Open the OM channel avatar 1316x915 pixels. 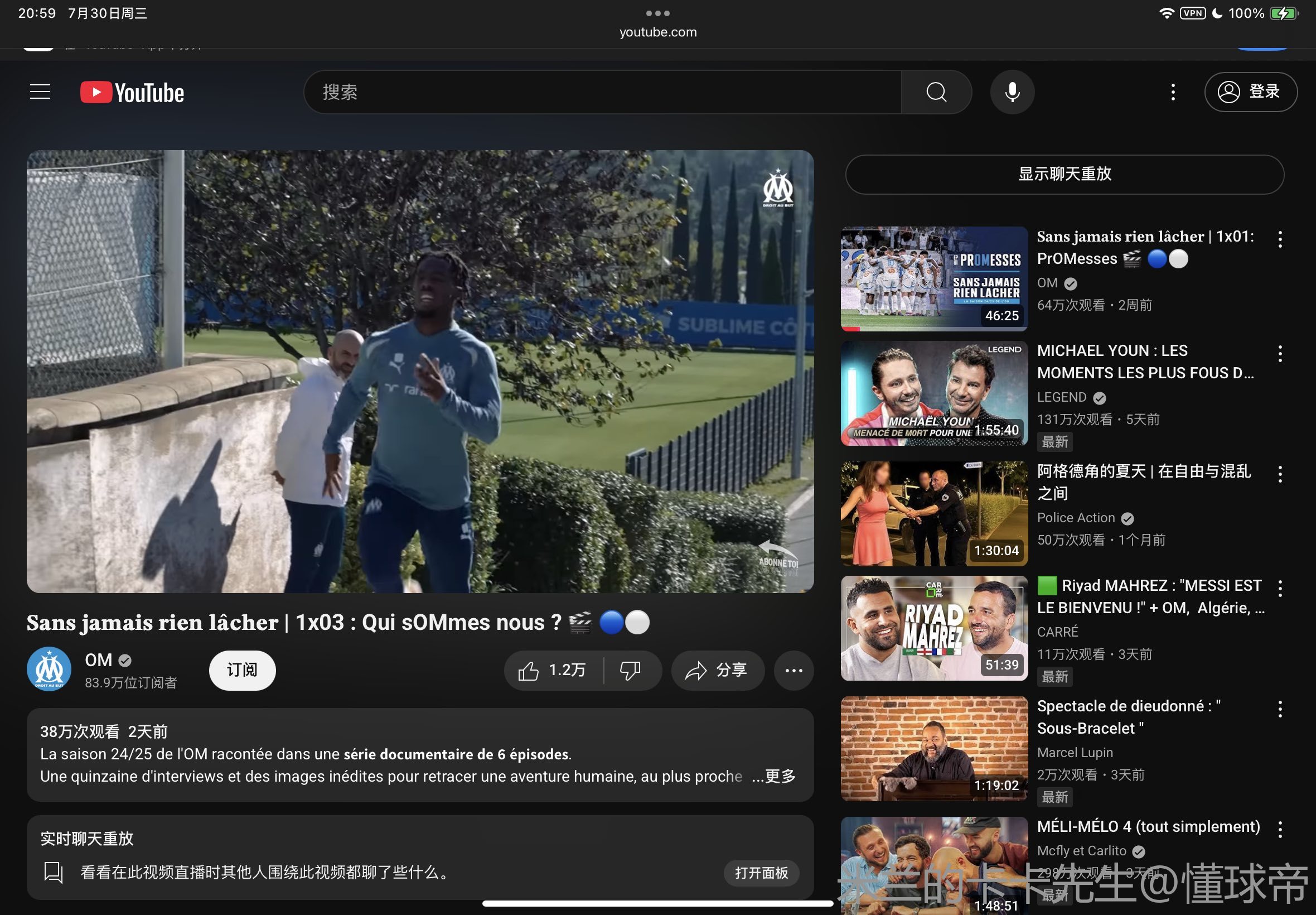(x=49, y=669)
